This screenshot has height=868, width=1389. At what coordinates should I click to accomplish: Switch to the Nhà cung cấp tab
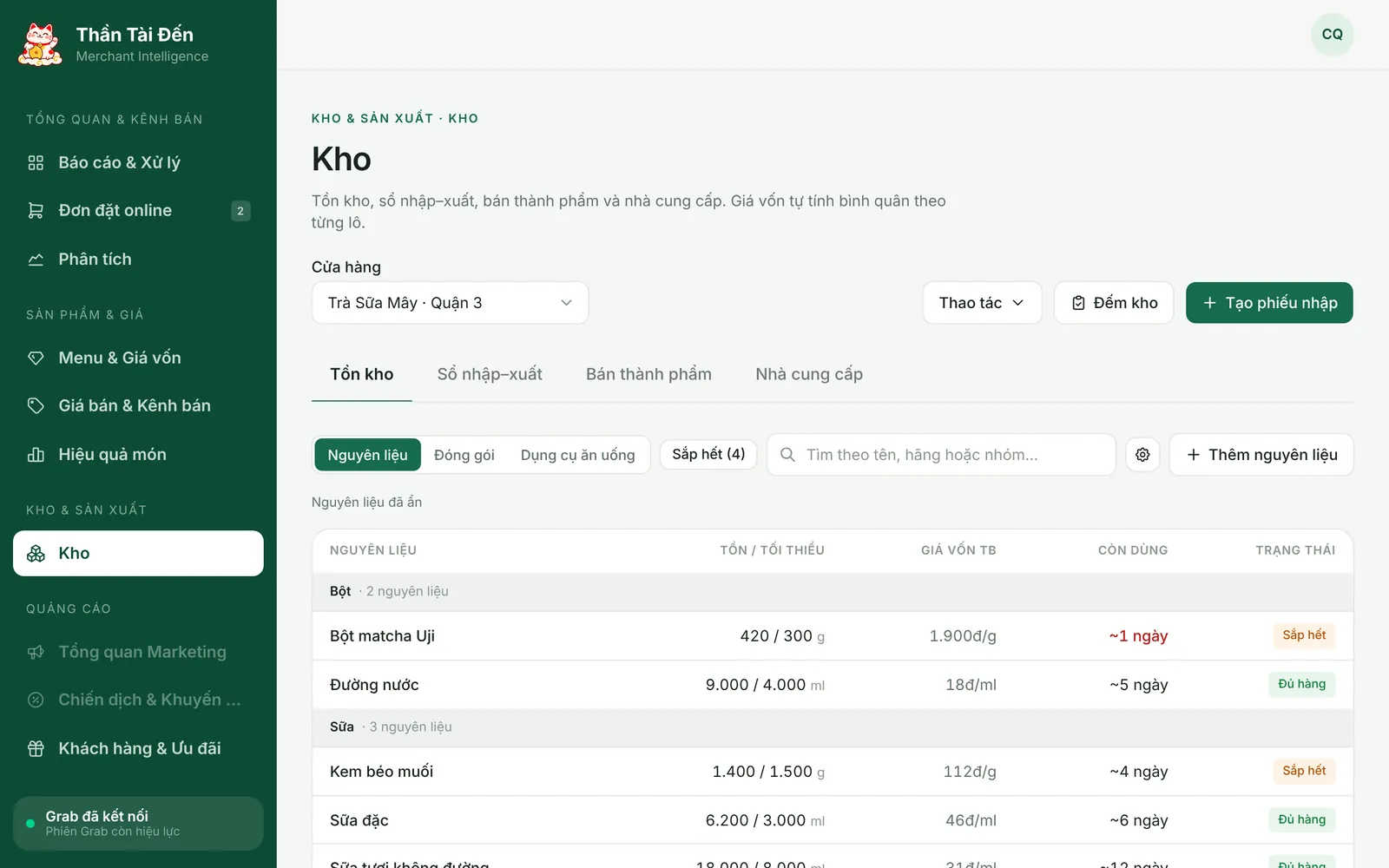pos(809,374)
